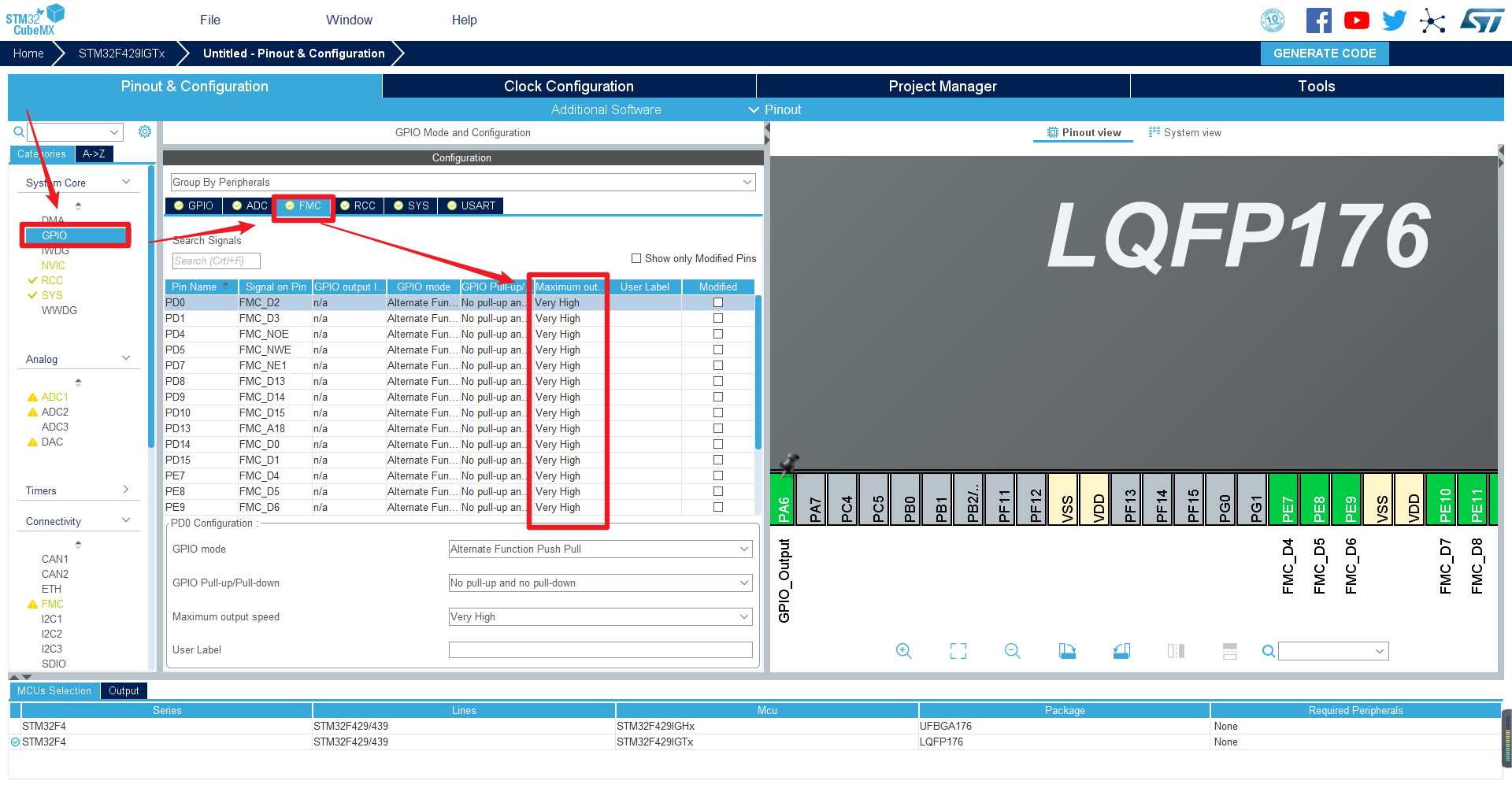
Task: Tick the Modified checkbox for PE9
Action: 718,507
